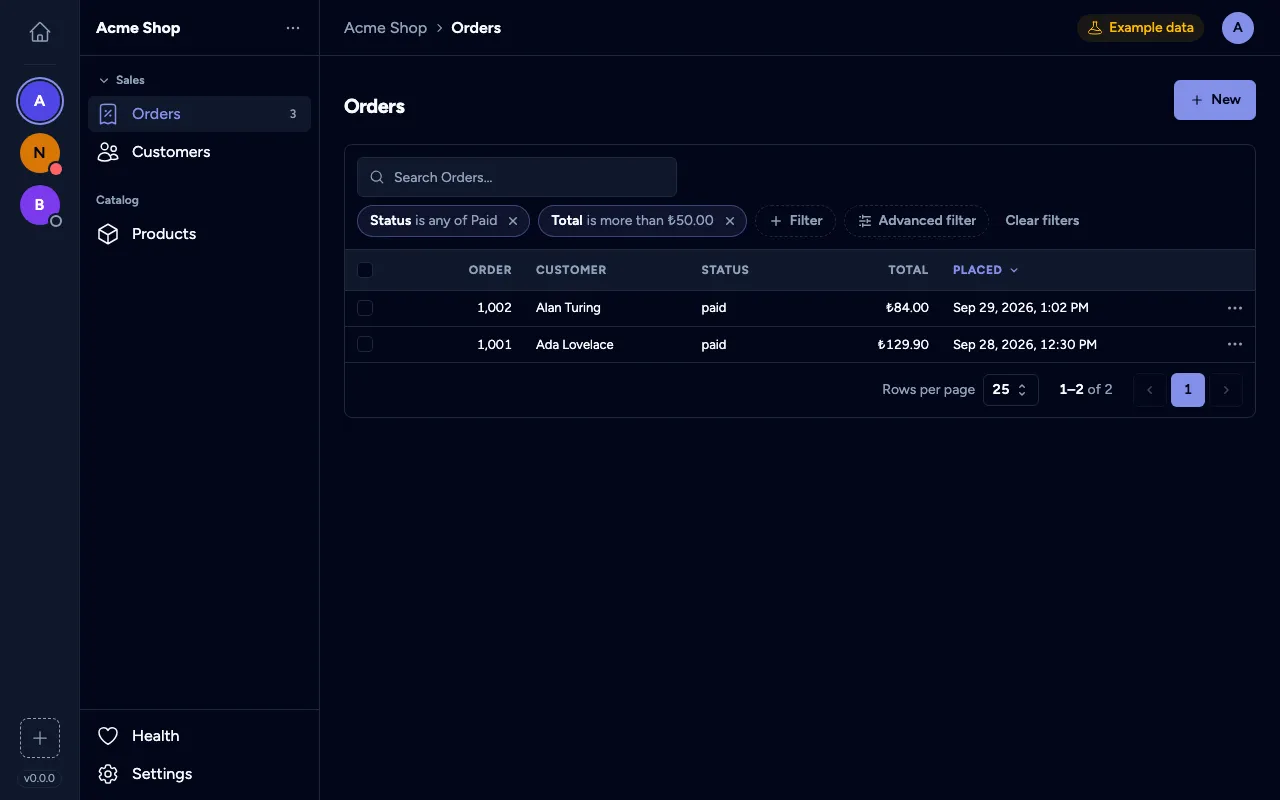Open row actions for order 1,001

[1235, 344]
